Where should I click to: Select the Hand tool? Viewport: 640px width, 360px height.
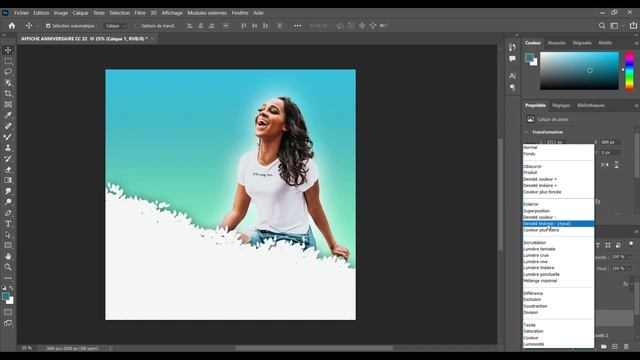[x=8, y=256]
